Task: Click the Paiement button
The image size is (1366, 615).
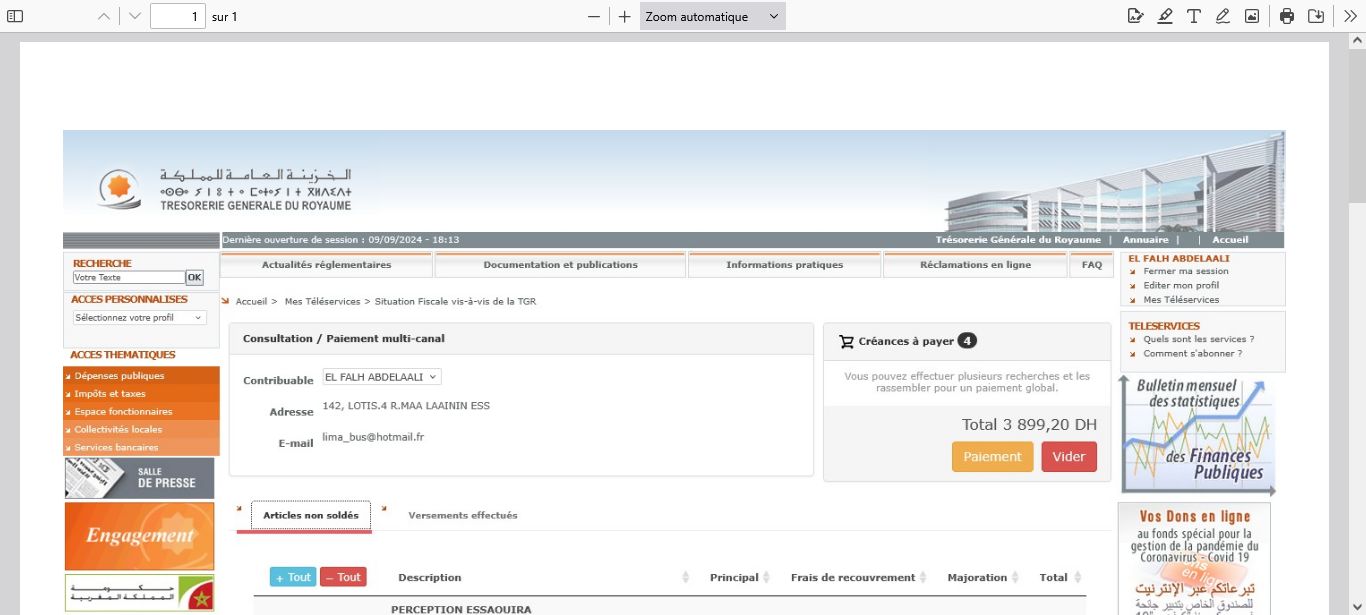Action: (992, 457)
